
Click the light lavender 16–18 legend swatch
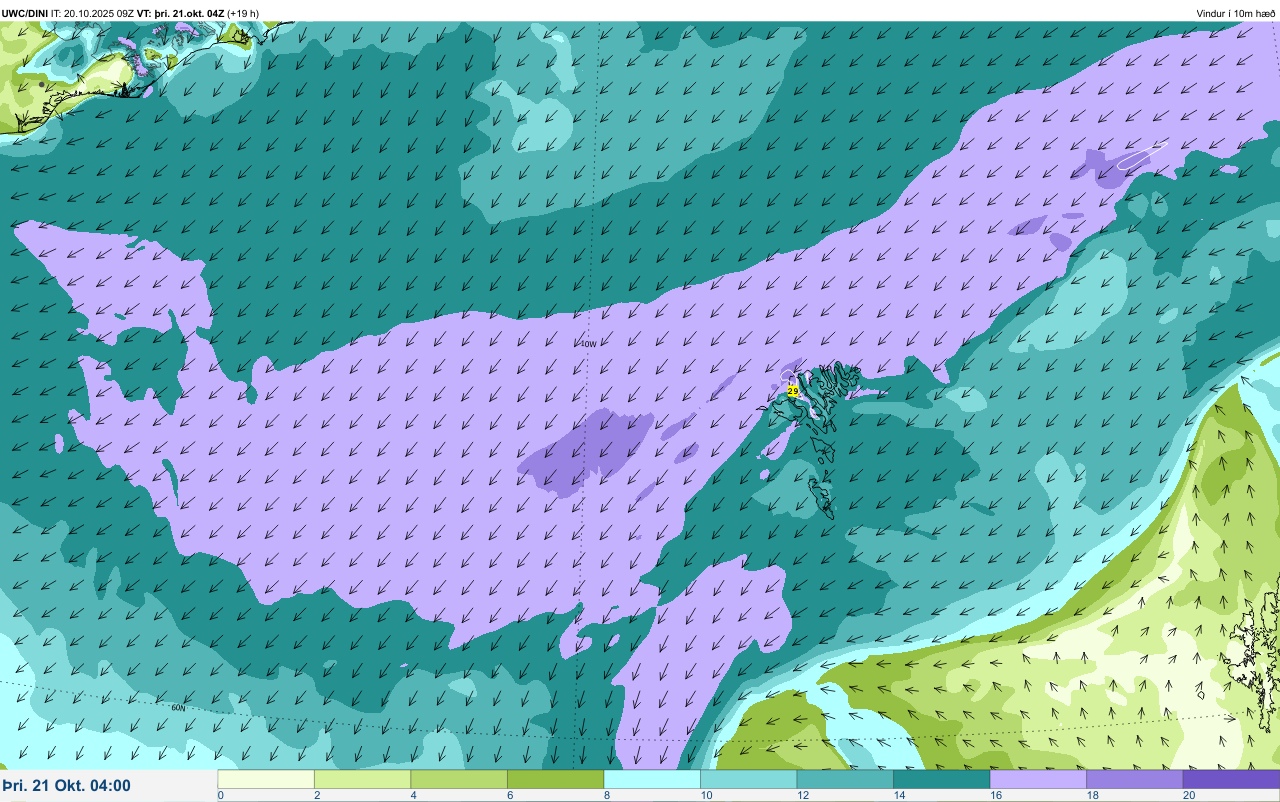pos(1038,779)
